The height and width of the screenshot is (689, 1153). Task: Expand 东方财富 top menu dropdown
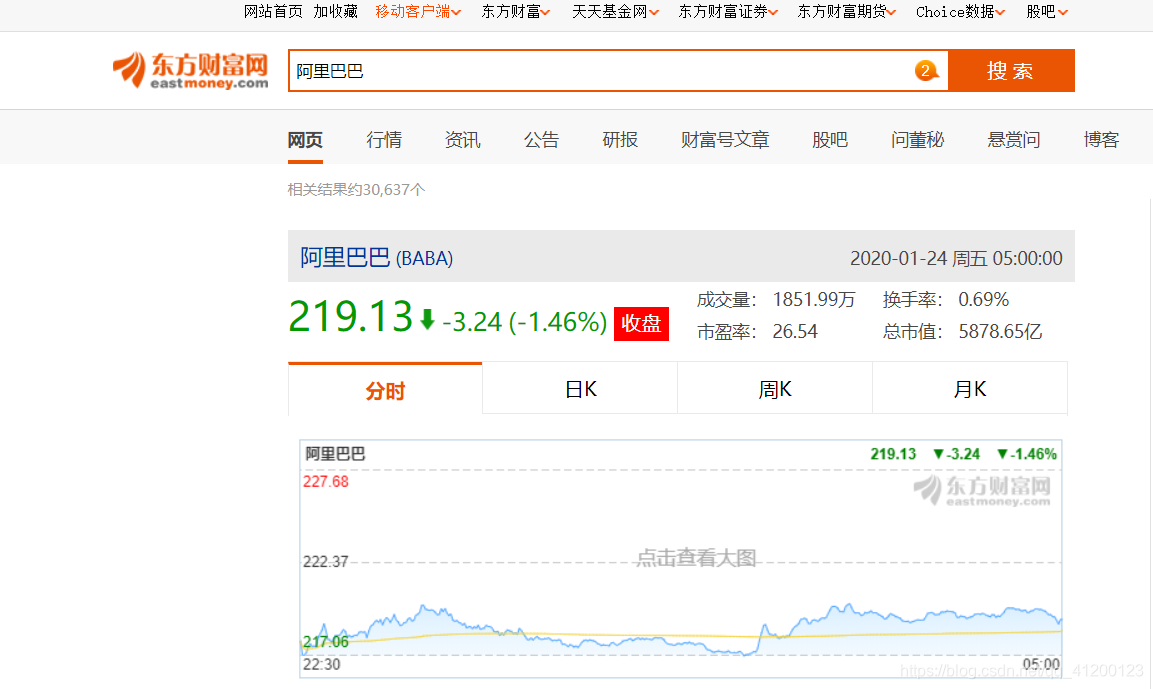click(515, 12)
